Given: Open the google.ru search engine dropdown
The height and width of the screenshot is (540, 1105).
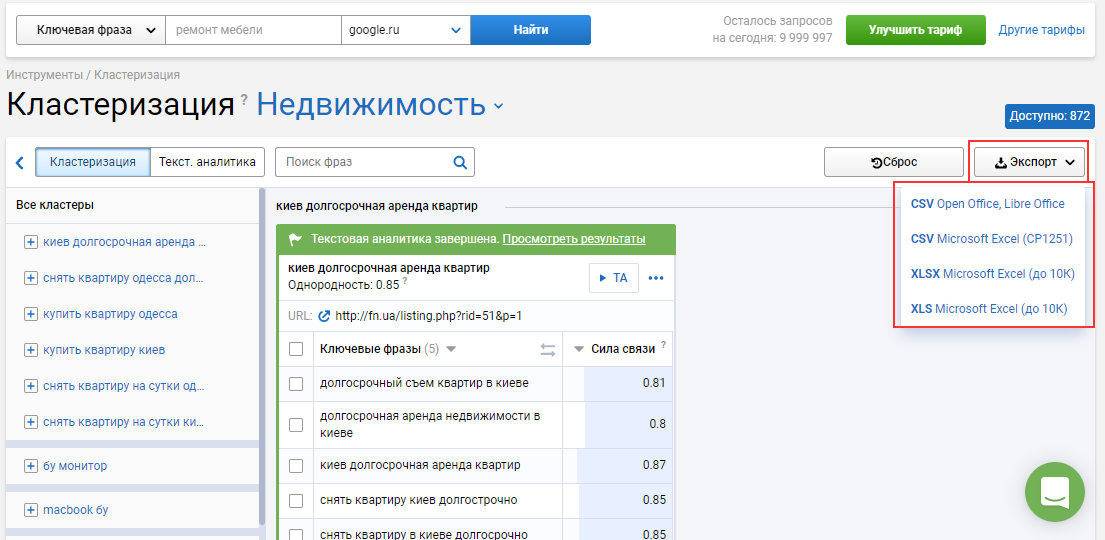Looking at the screenshot, I should pyautogui.click(x=405, y=30).
